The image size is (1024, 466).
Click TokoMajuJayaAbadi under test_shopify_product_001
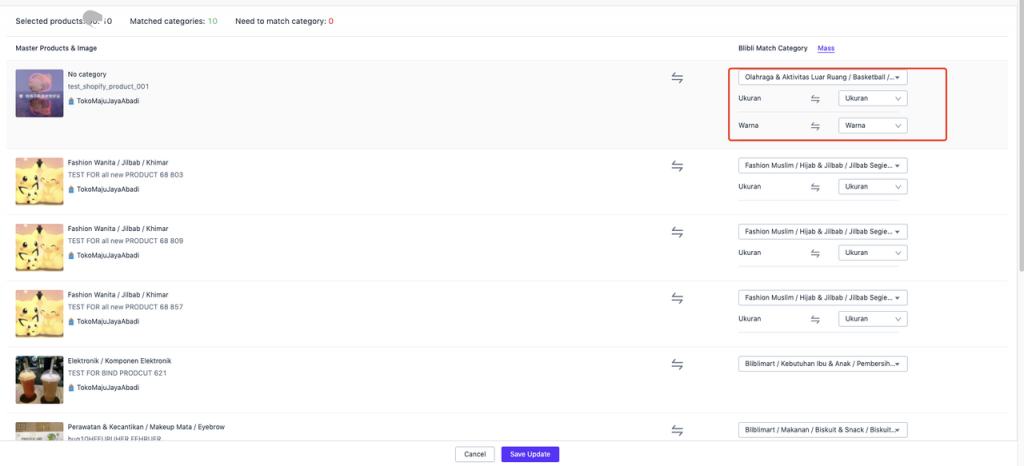pos(108,101)
